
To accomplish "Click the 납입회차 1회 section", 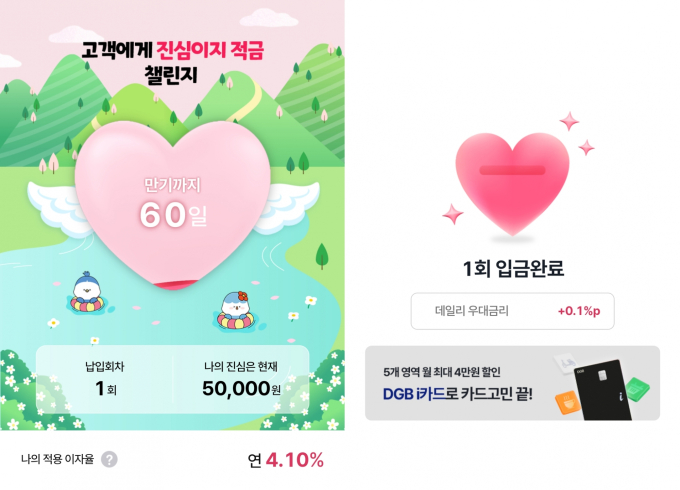I will point(105,379).
